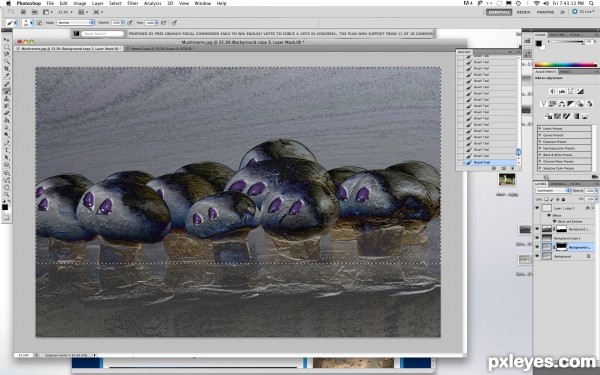Click the foreground color swatch in Color panel

click(538, 43)
